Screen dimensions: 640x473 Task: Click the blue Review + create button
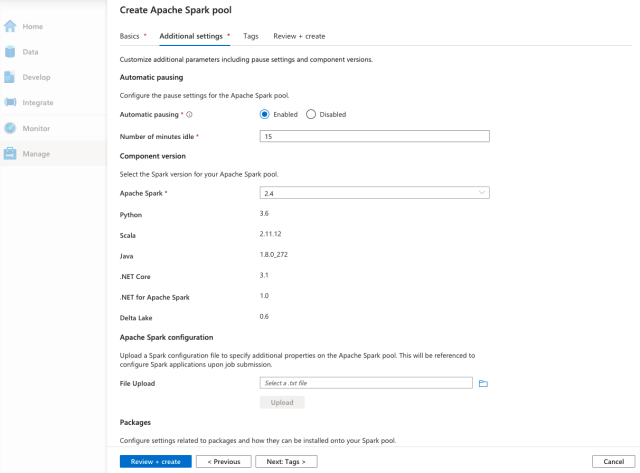tap(156, 462)
